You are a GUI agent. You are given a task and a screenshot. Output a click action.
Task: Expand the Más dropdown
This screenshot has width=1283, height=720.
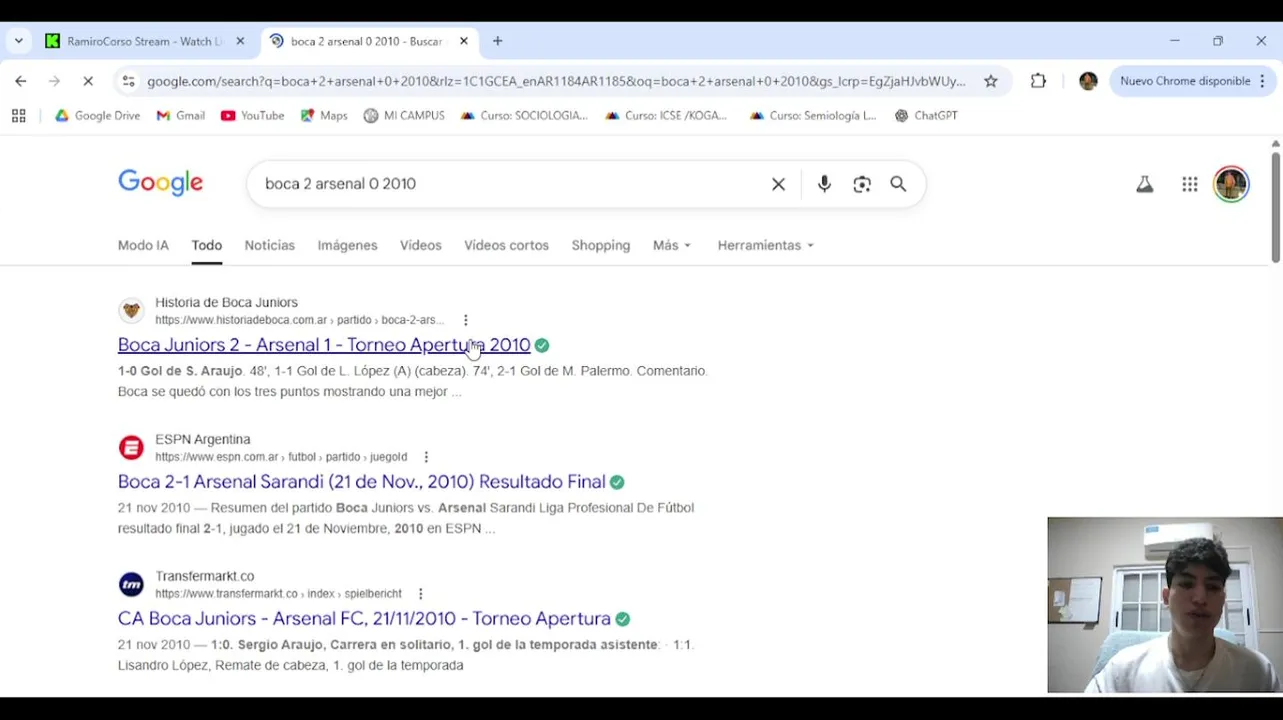tap(672, 245)
